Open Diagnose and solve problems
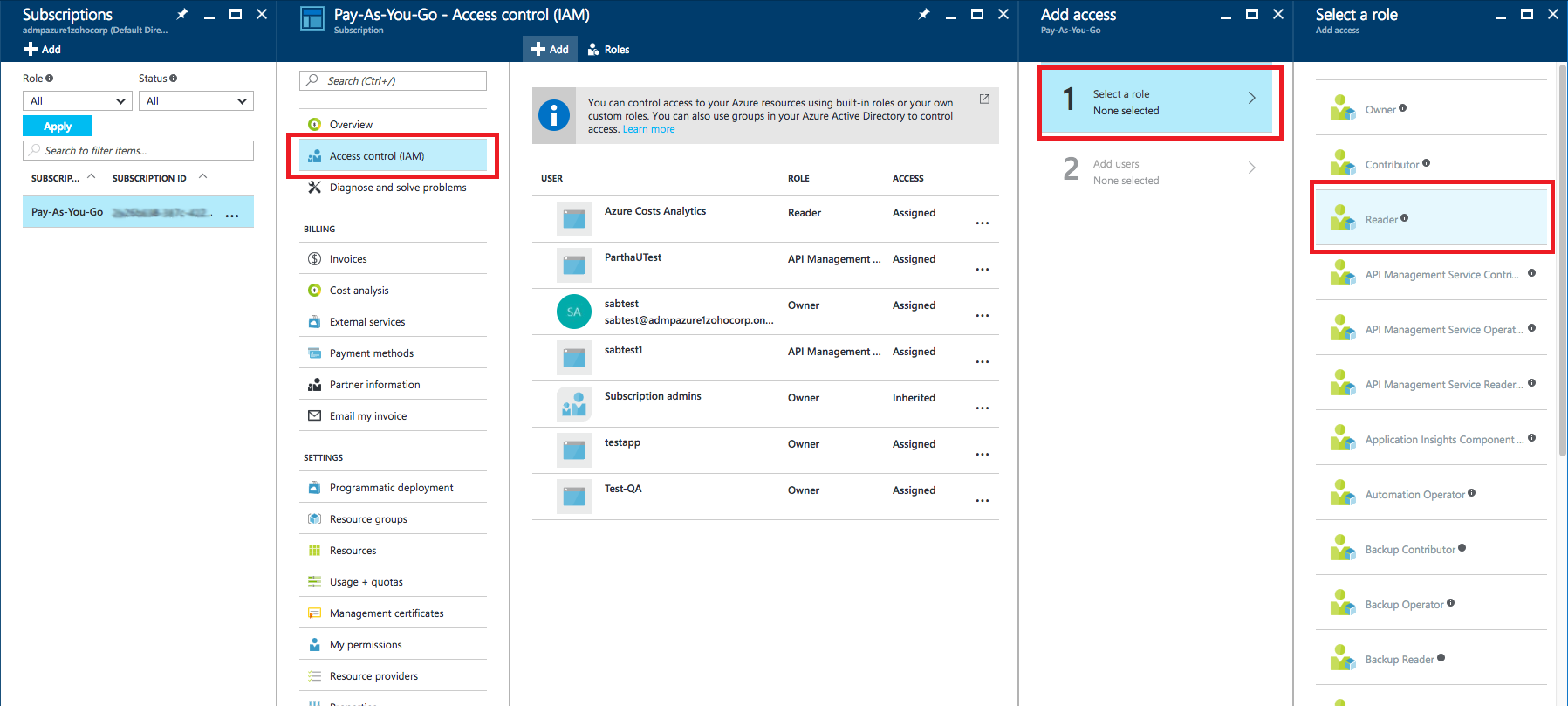This screenshot has height=706, width=1568. tap(397, 188)
